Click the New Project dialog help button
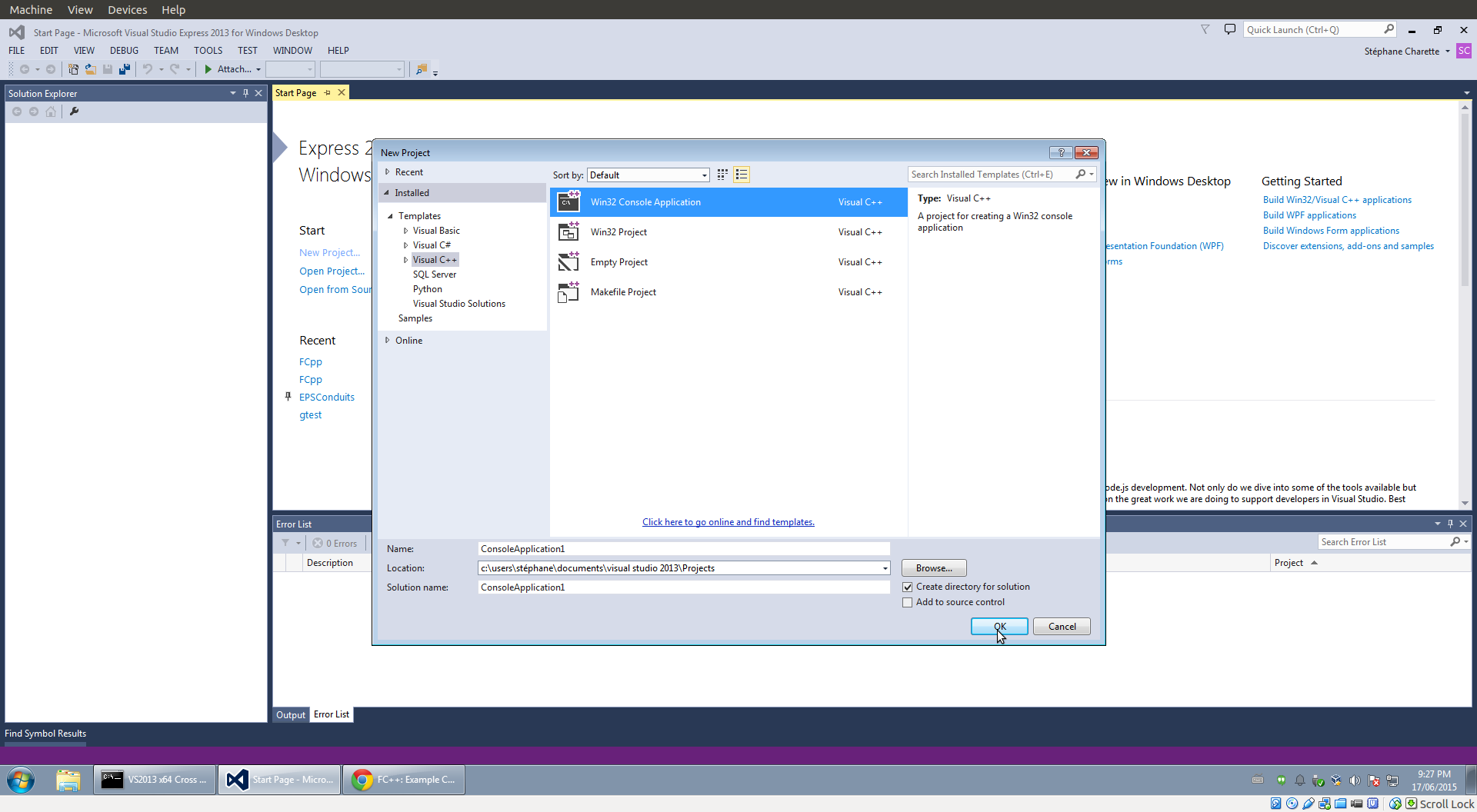 tap(1060, 152)
